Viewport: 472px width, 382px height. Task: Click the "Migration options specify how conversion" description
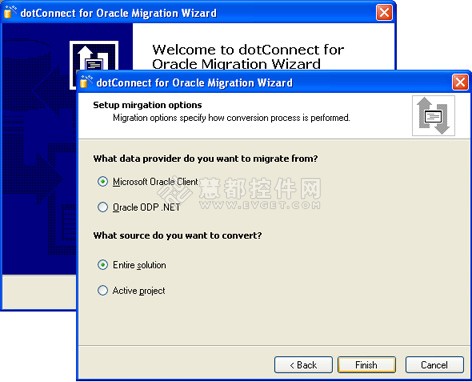click(x=231, y=118)
